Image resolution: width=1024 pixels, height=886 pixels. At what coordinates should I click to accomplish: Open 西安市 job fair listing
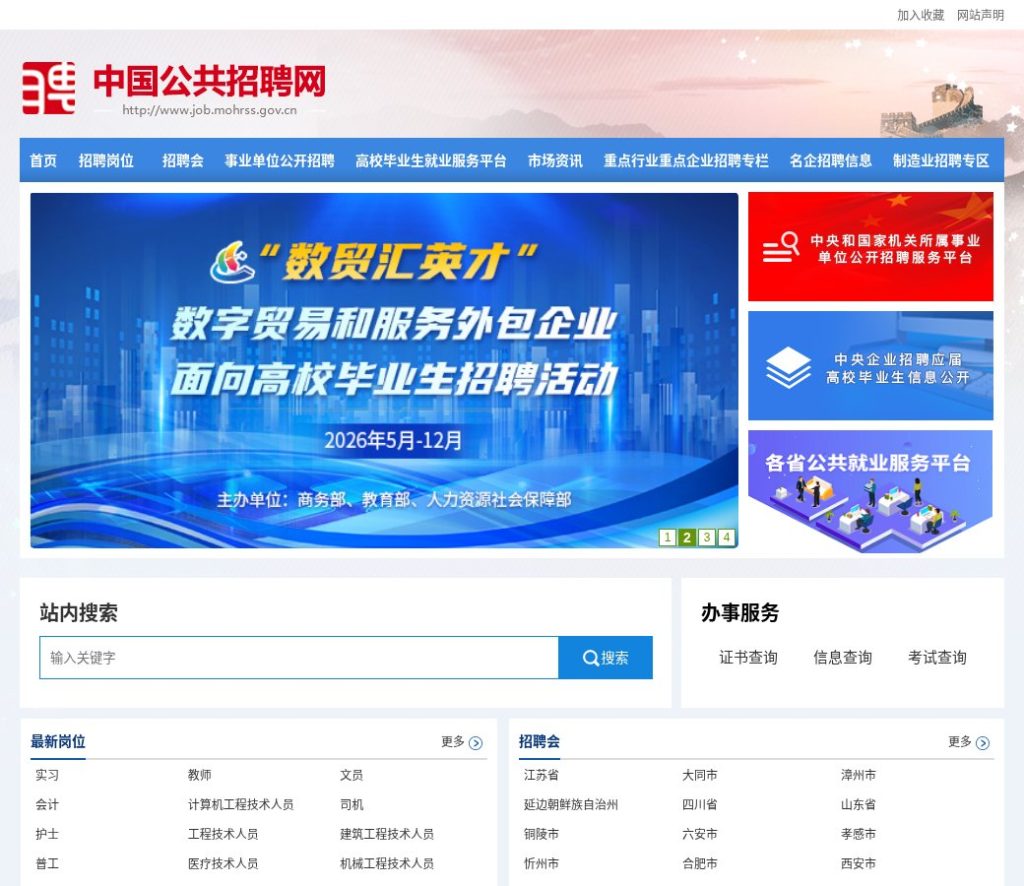858,863
